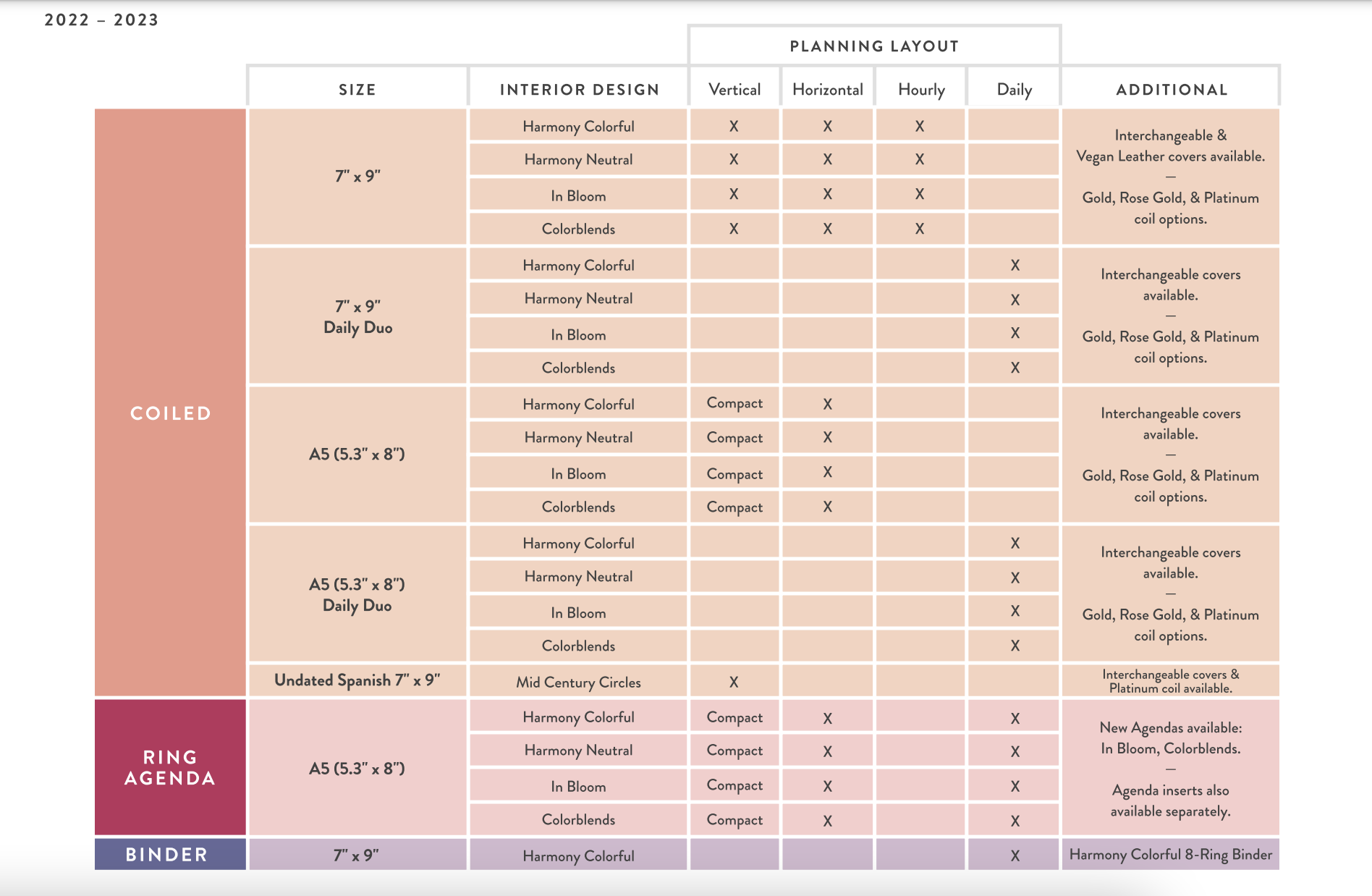Toggle the Daily X for Colorblends Daily Duo

(1013, 368)
